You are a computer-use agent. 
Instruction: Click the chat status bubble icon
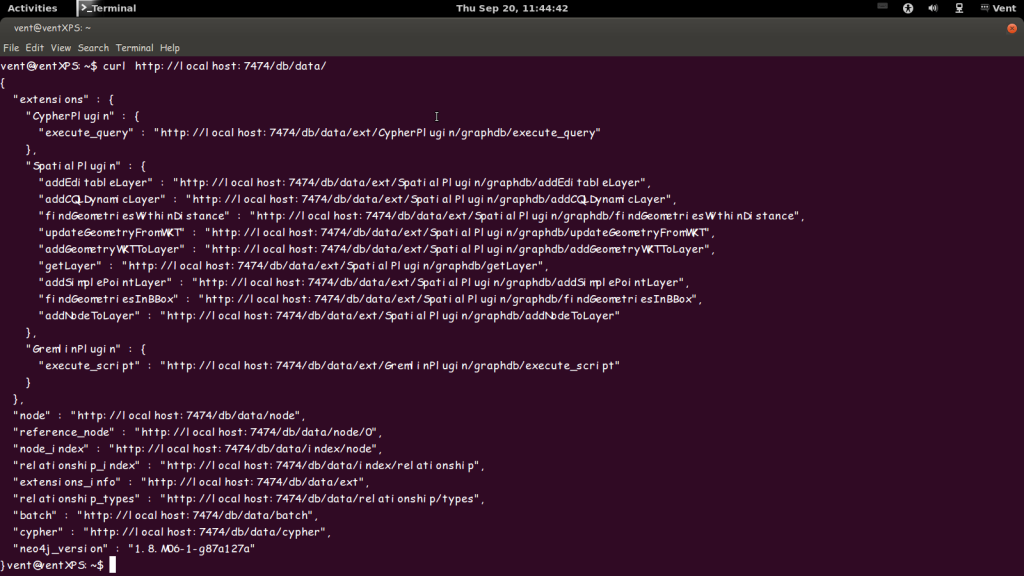984,8
